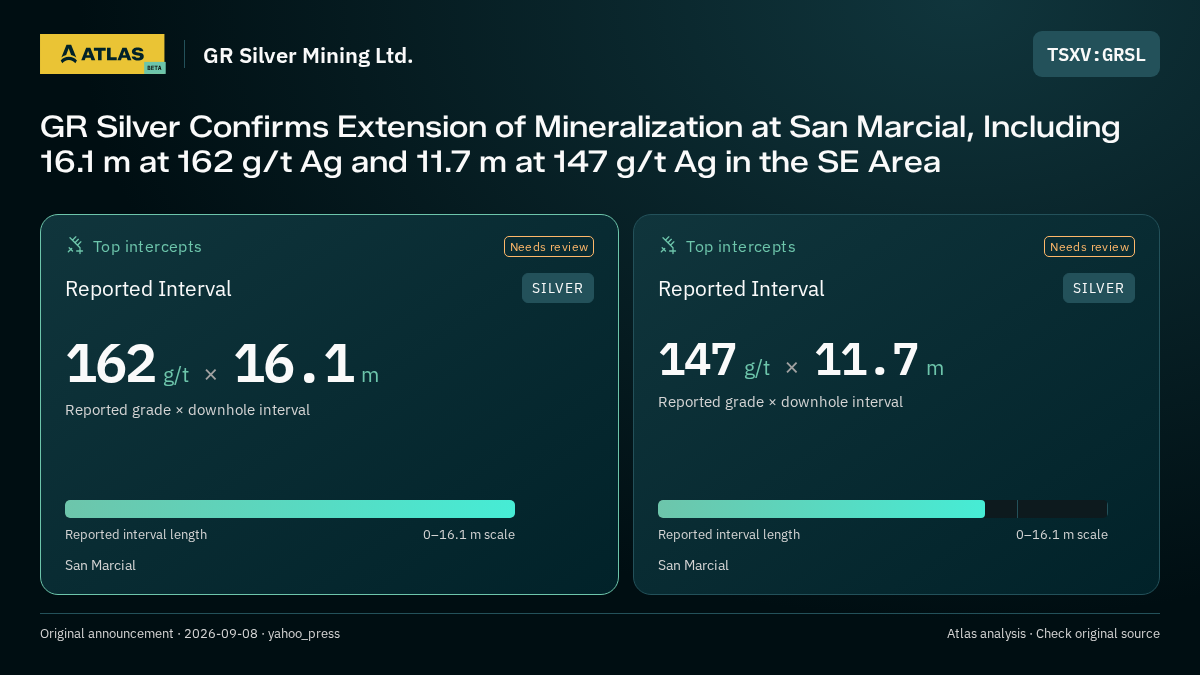Image resolution: width=1200 pixels, height=675 pixels.
Task: Click the Needs review tag in the 147 g/t card
Action: [1089, 247]
